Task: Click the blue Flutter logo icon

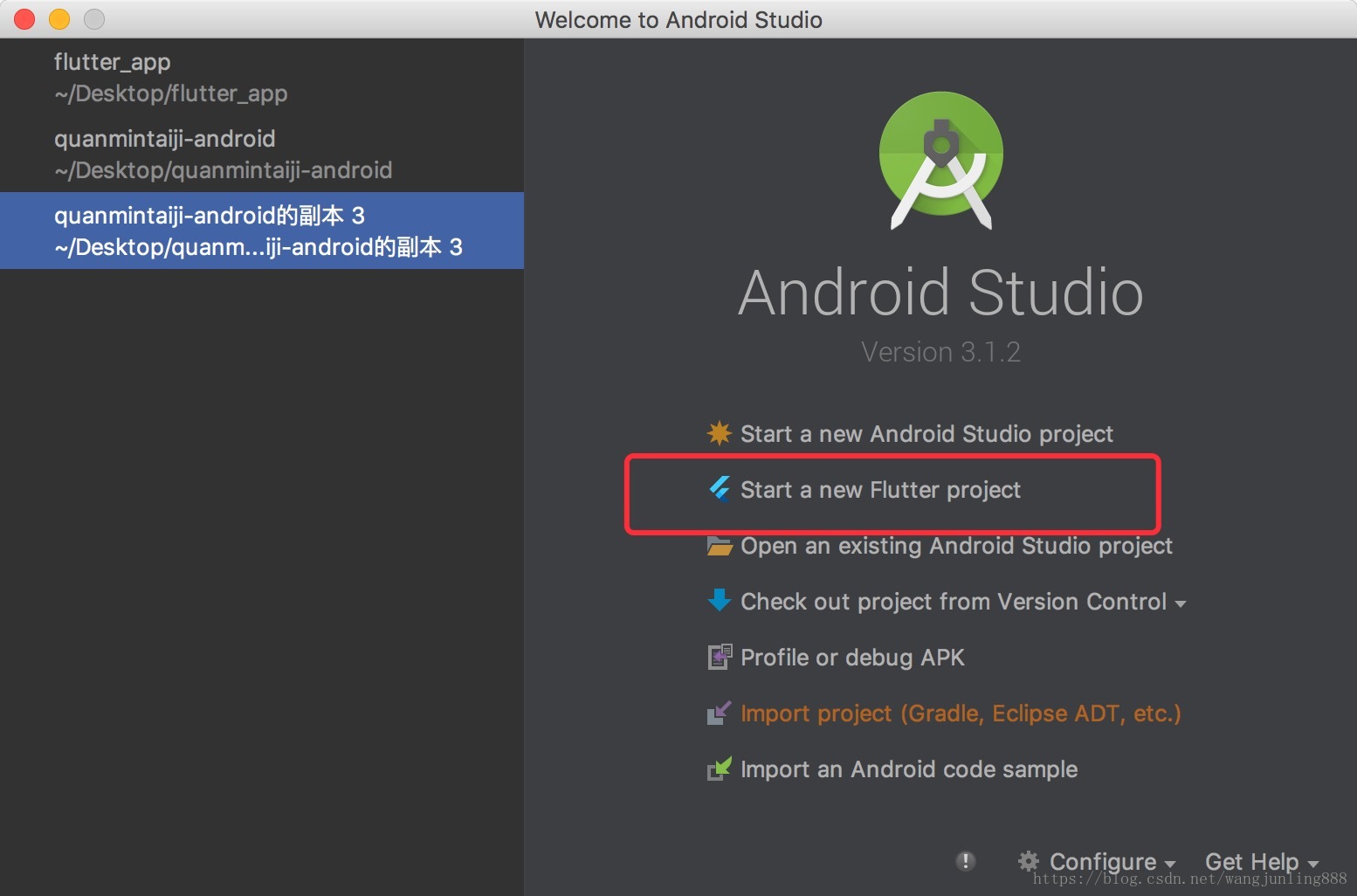Action: 720,489
